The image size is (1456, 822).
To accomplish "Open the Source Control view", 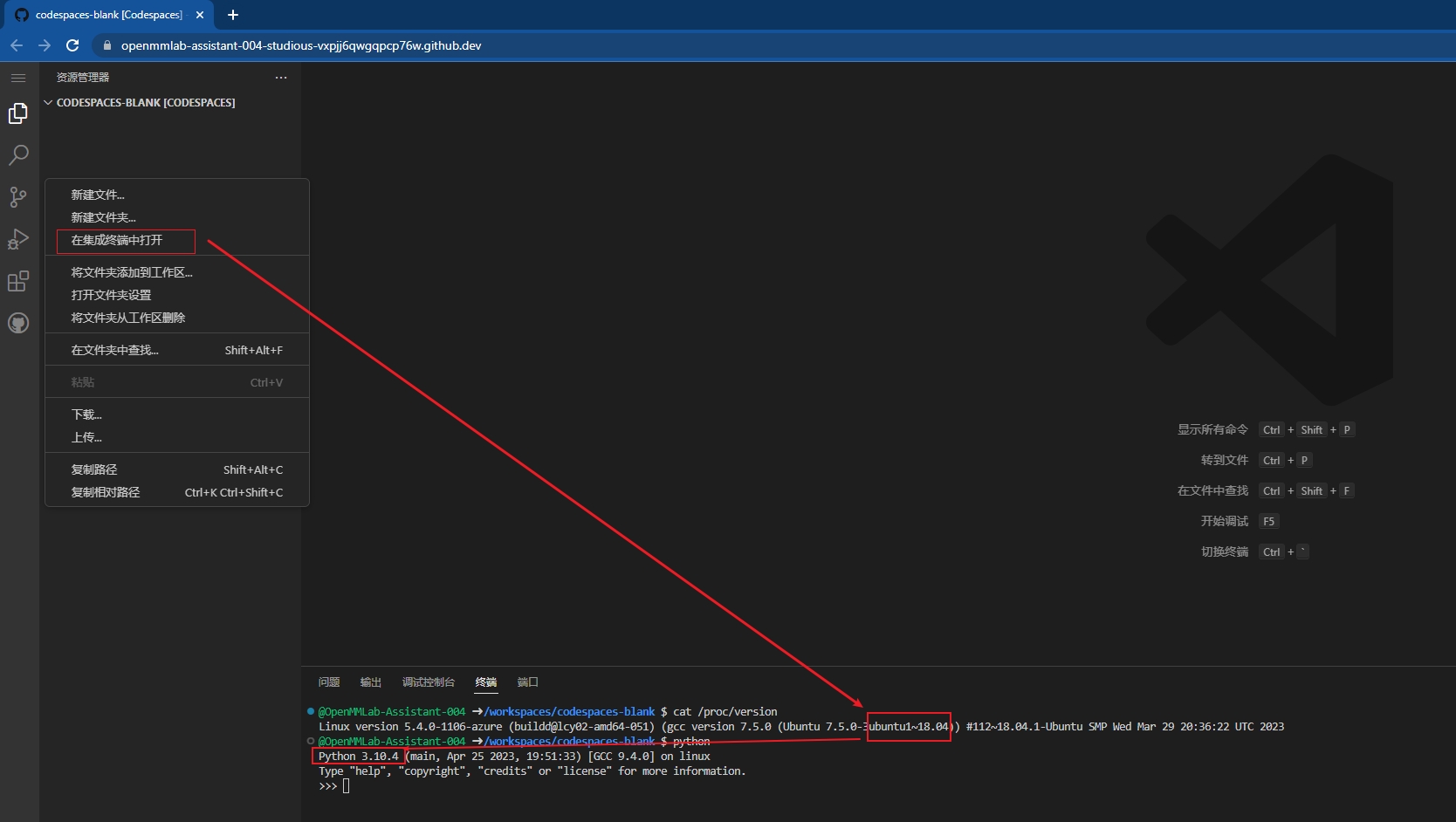I will tap(18, 197).
